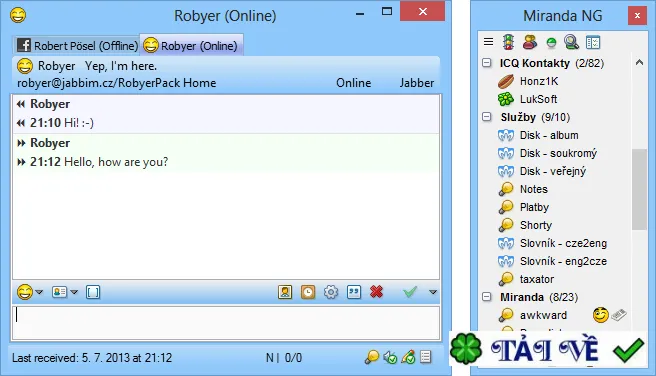Click the contacts people icon in Miranda toolbar
The height and width of the screenshot is (376, 656).
(x=530, y=42)
